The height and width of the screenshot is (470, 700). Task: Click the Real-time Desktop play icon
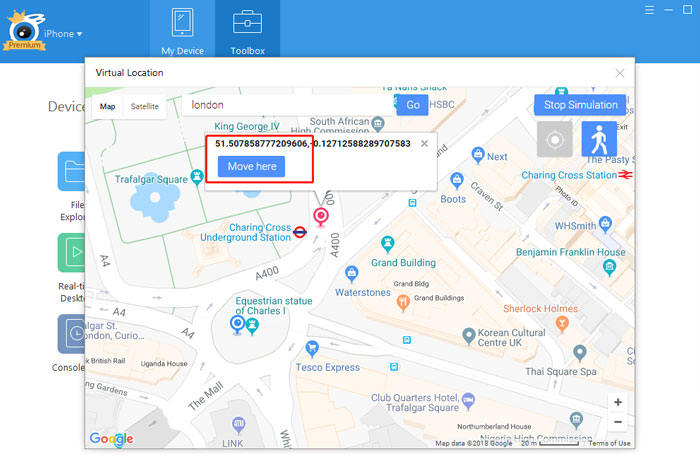[x=71, y=252]
